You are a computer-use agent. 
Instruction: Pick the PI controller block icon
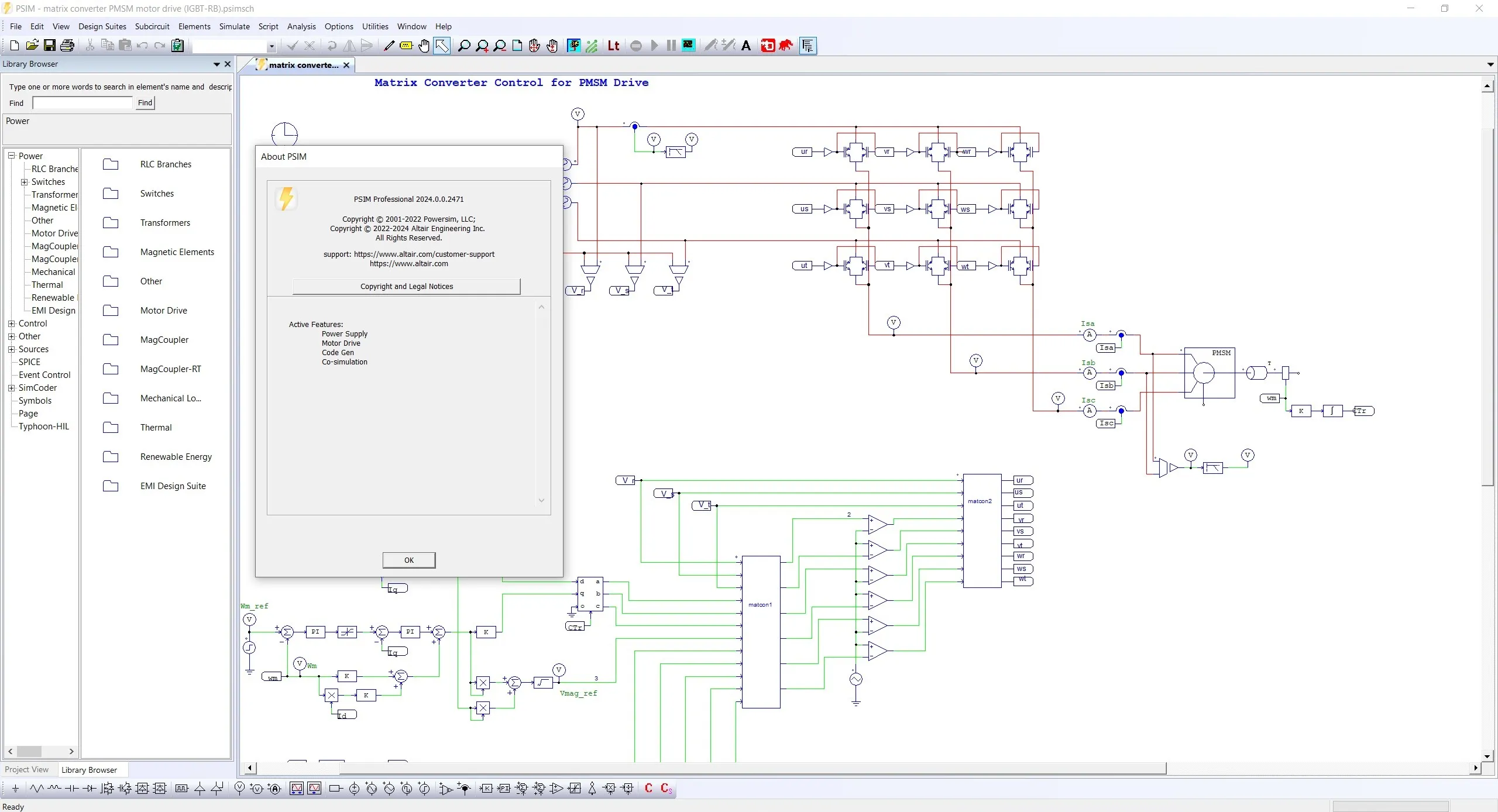504,789
